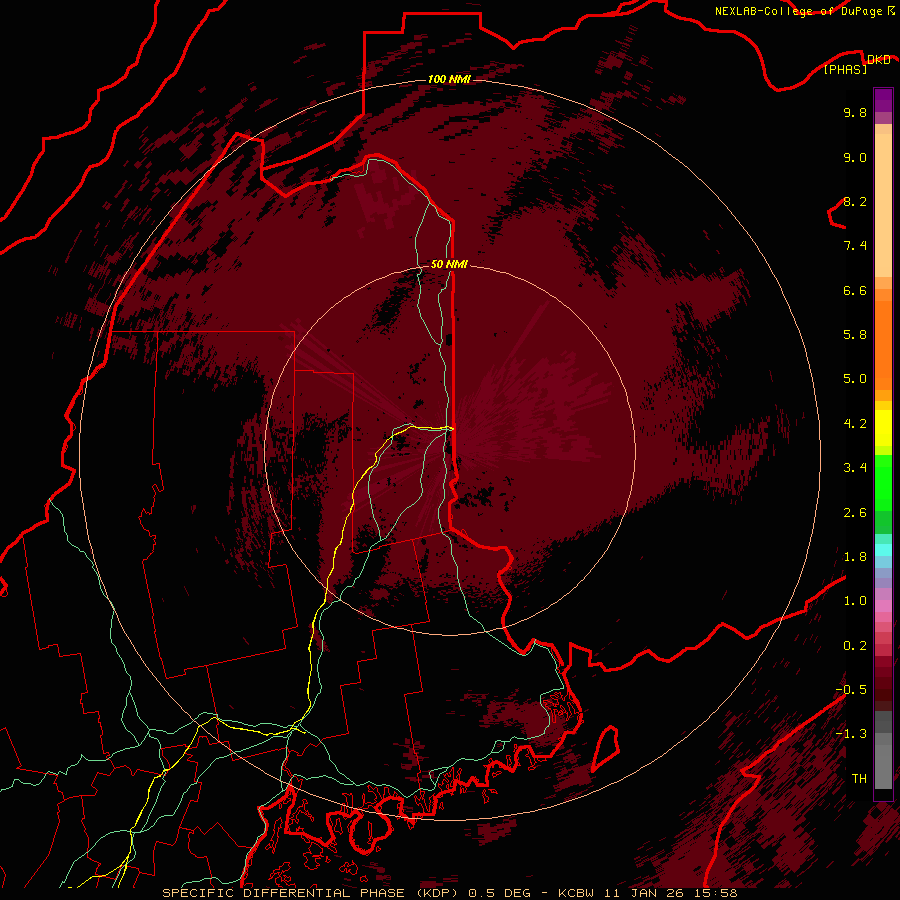Click the "100 NMI" range ring label
The height and width of the screenshot is (900, 900).
point(449,79)
